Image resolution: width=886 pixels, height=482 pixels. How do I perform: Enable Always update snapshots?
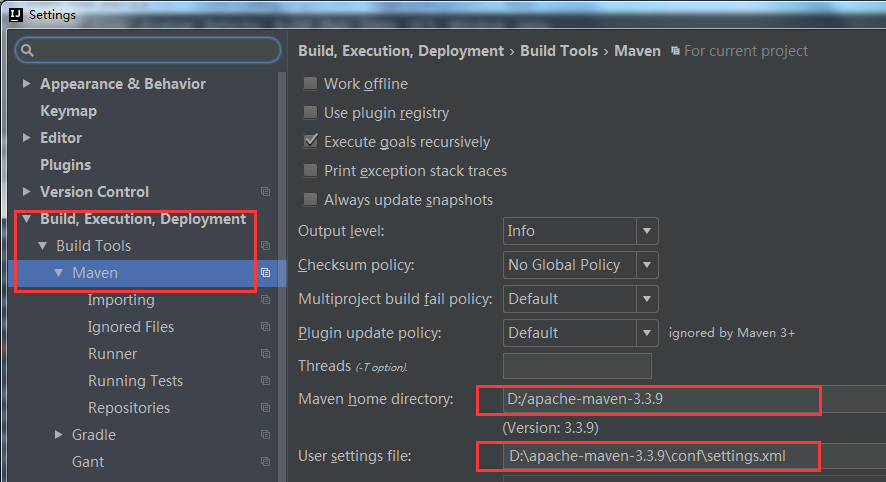pyautogui.click(x=310, y=200)
